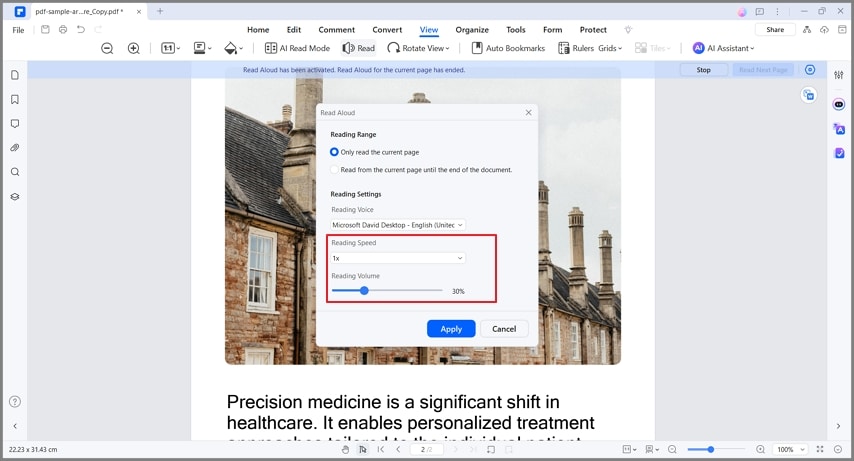Open the 100% zoom level dropdown
The image size is (854, 461).
click(791, 450)
